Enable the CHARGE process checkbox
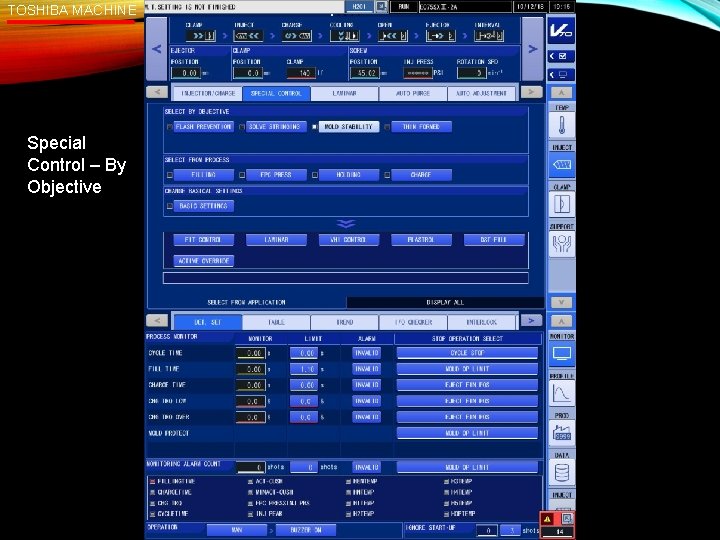This screenshot has width=720, height=540. pos(387,175)
